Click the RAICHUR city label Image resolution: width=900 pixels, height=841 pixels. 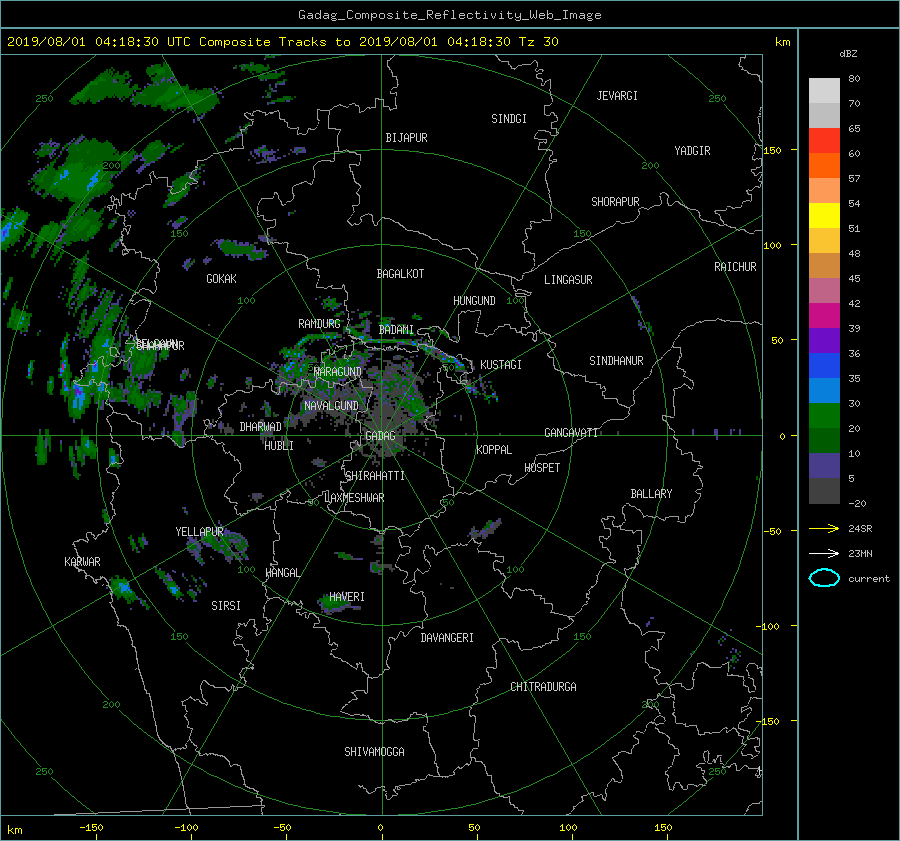(x=735, y=267)
